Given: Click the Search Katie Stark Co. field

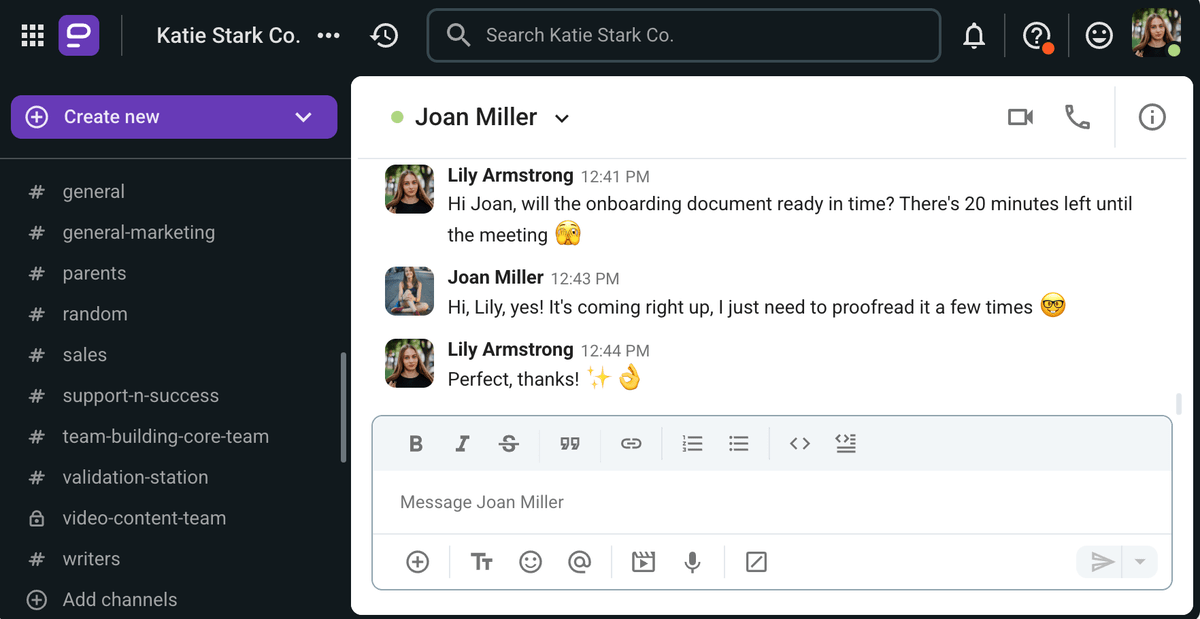Looking at the screenshot, I should pyautogui.click(x=684, y=36).
